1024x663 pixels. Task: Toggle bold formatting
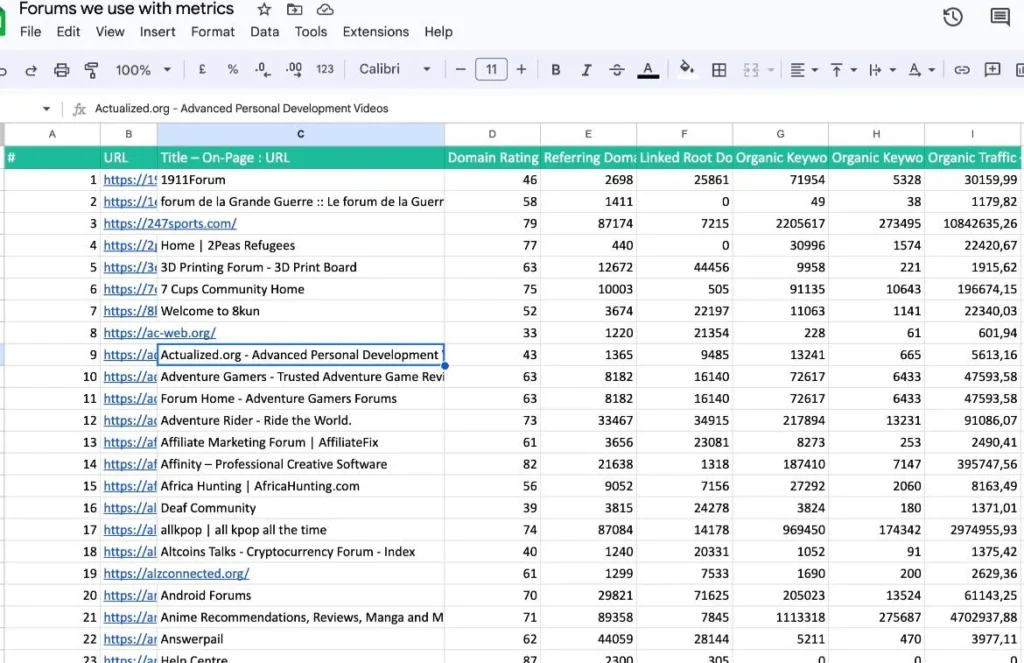click(556, 70)
